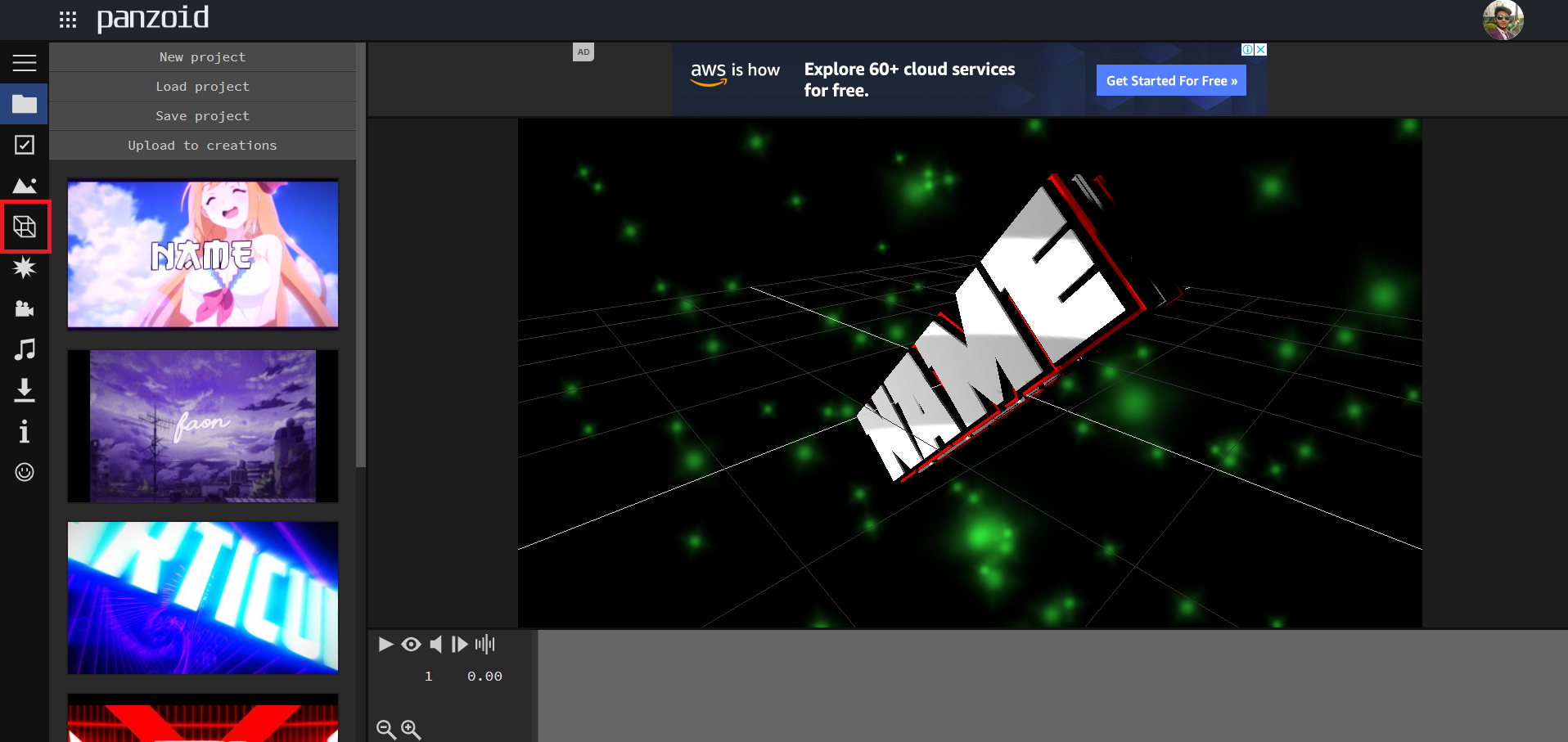The width and height of the screenshot is (1568, 742).
Task: Select Upload to creations
Action: (x=203, y=146)
